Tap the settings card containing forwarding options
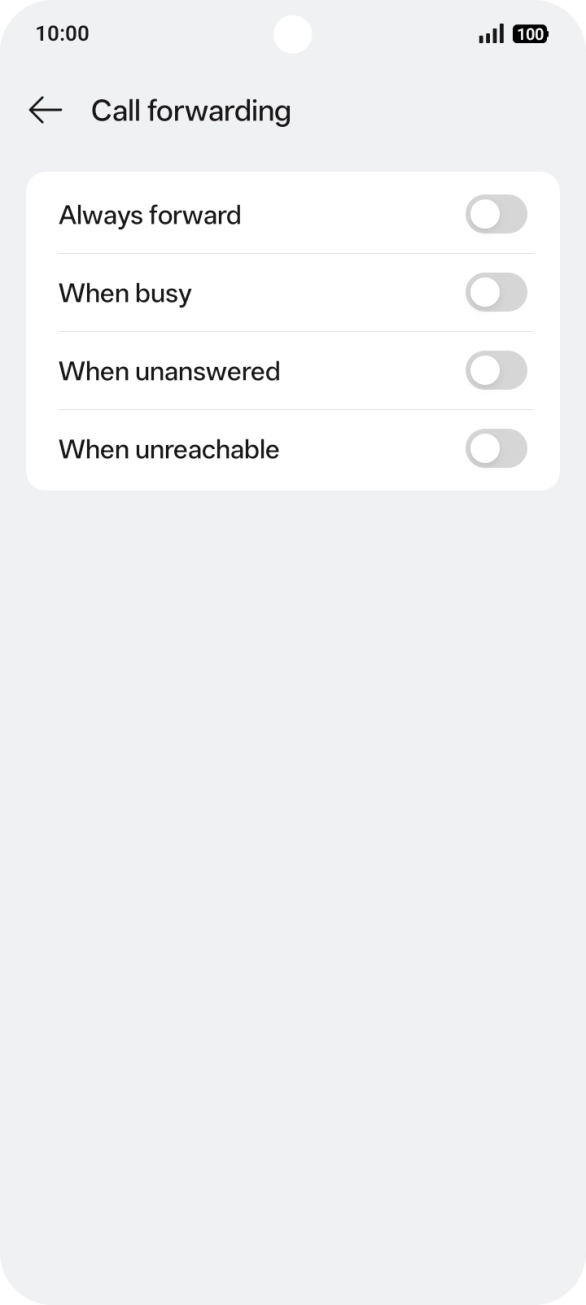 pos(293,330)
